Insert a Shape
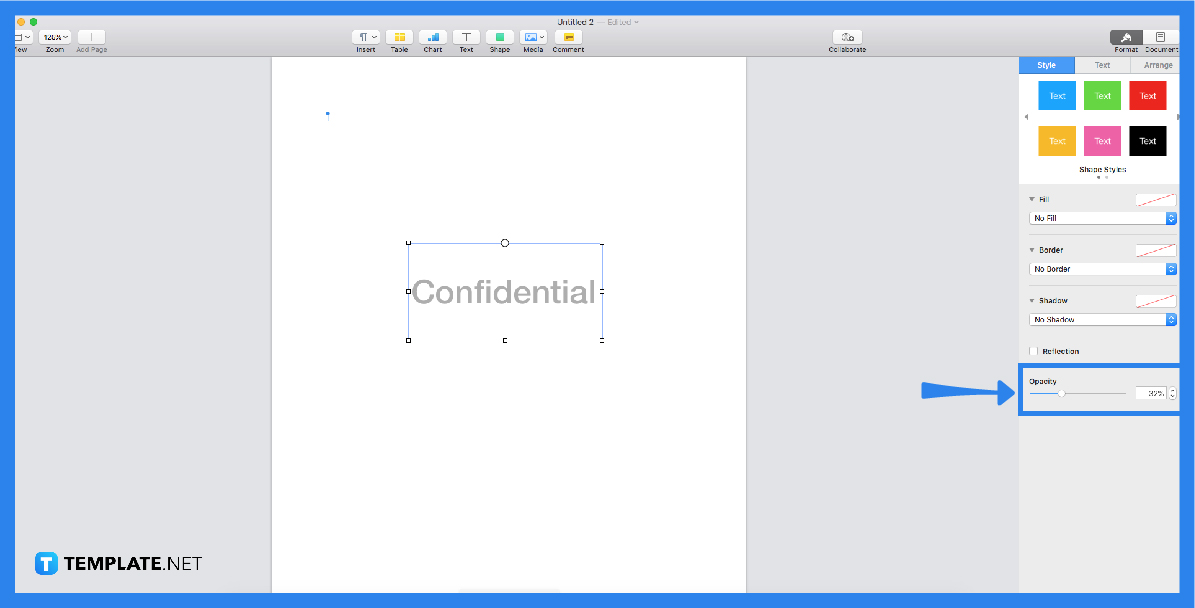1195x608 pixels. (499, 35)
